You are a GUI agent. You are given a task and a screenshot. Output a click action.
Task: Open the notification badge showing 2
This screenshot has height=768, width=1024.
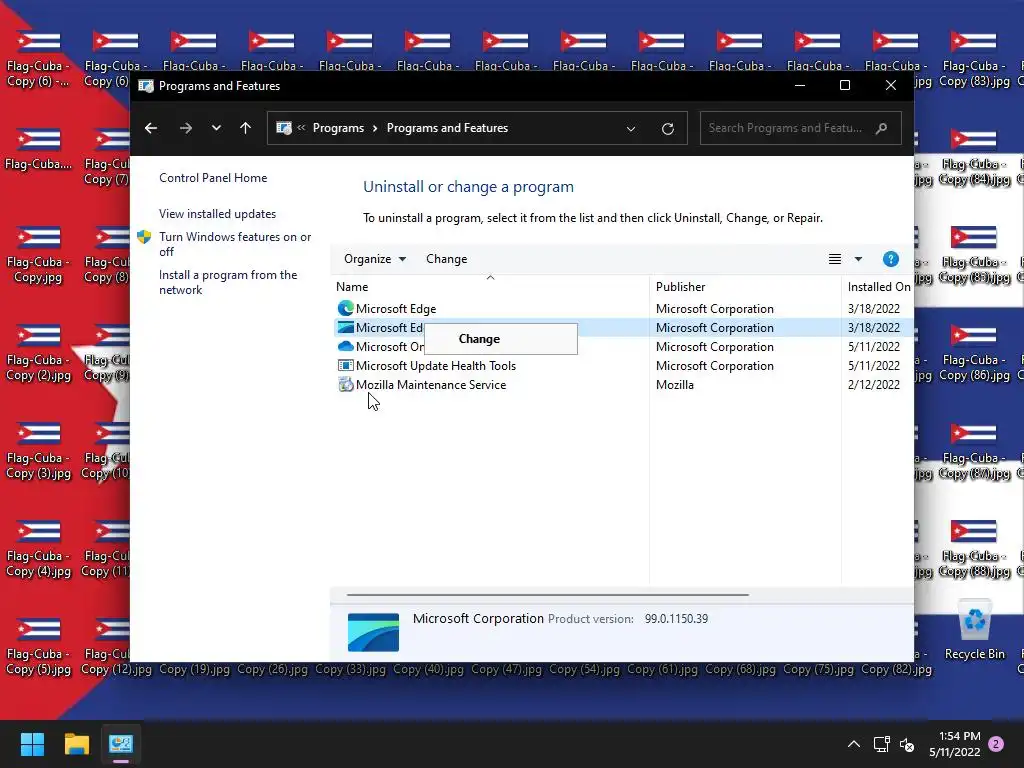(x=996, y=744)
